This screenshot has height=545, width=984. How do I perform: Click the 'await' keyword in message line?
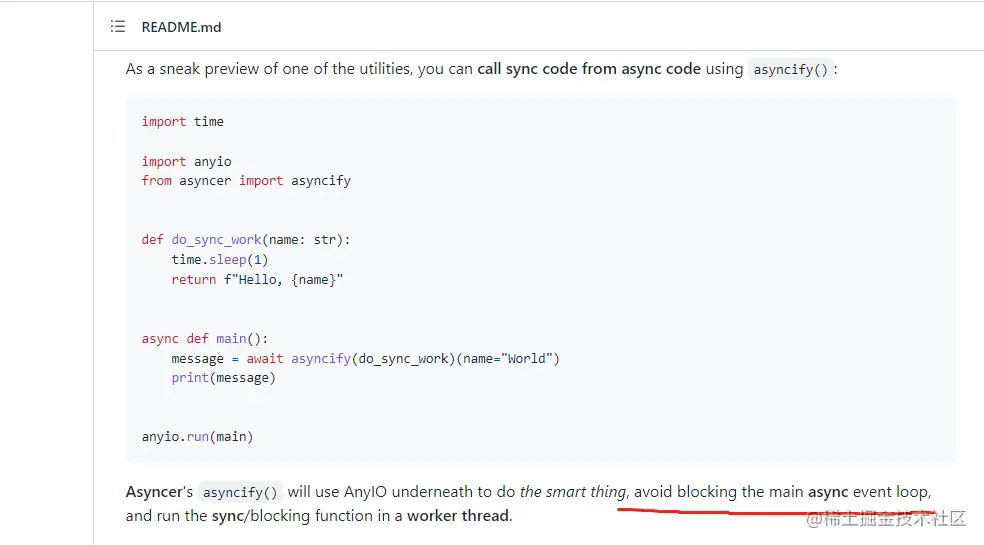[265, 359]
